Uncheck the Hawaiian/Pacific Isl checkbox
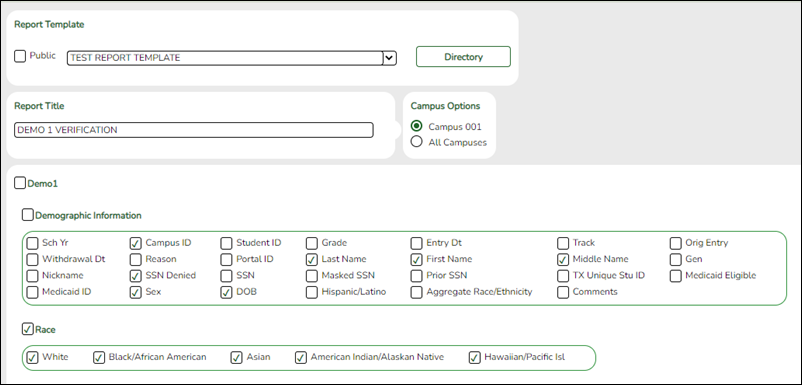The height and width of the screenshot is (385, 802). (x=474, y=357)
